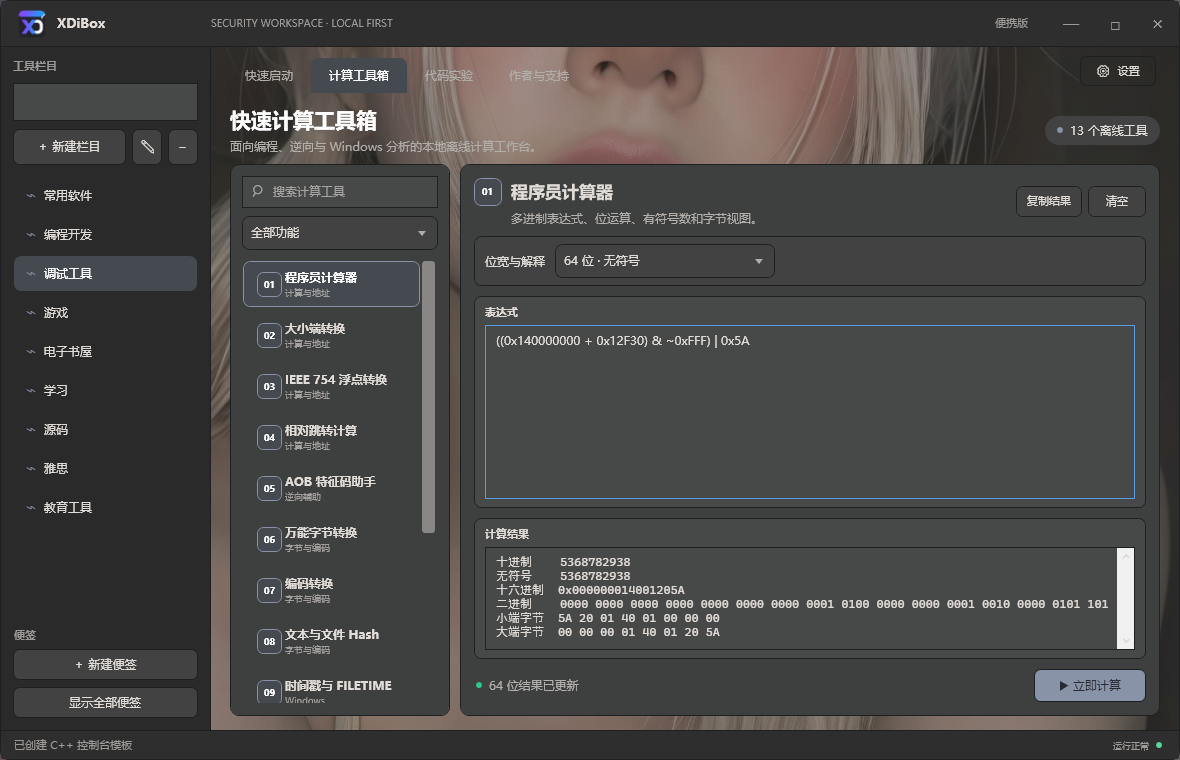Open settings via the gear icon
Image resolution: width=1180 pixels, height=760 pixels.
[1102, 71]
